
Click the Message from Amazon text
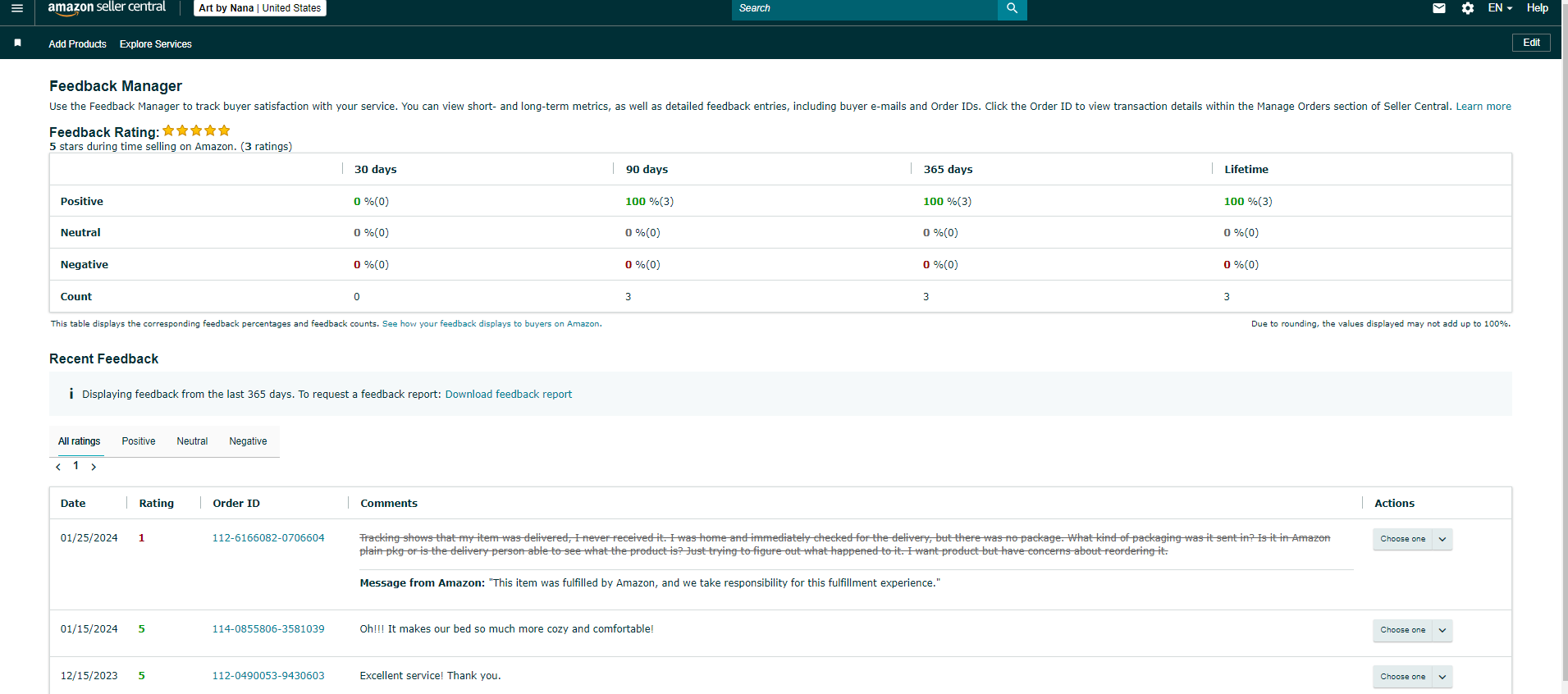coord(650,583)
